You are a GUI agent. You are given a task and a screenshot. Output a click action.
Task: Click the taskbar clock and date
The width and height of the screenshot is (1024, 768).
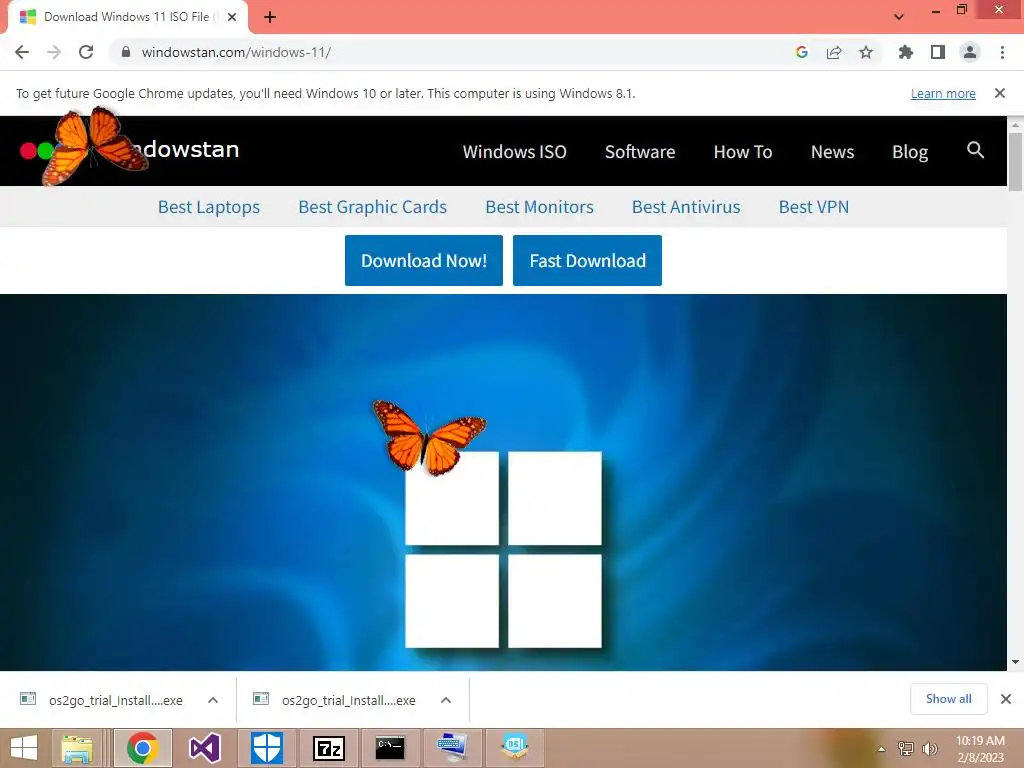pos(980,749)
